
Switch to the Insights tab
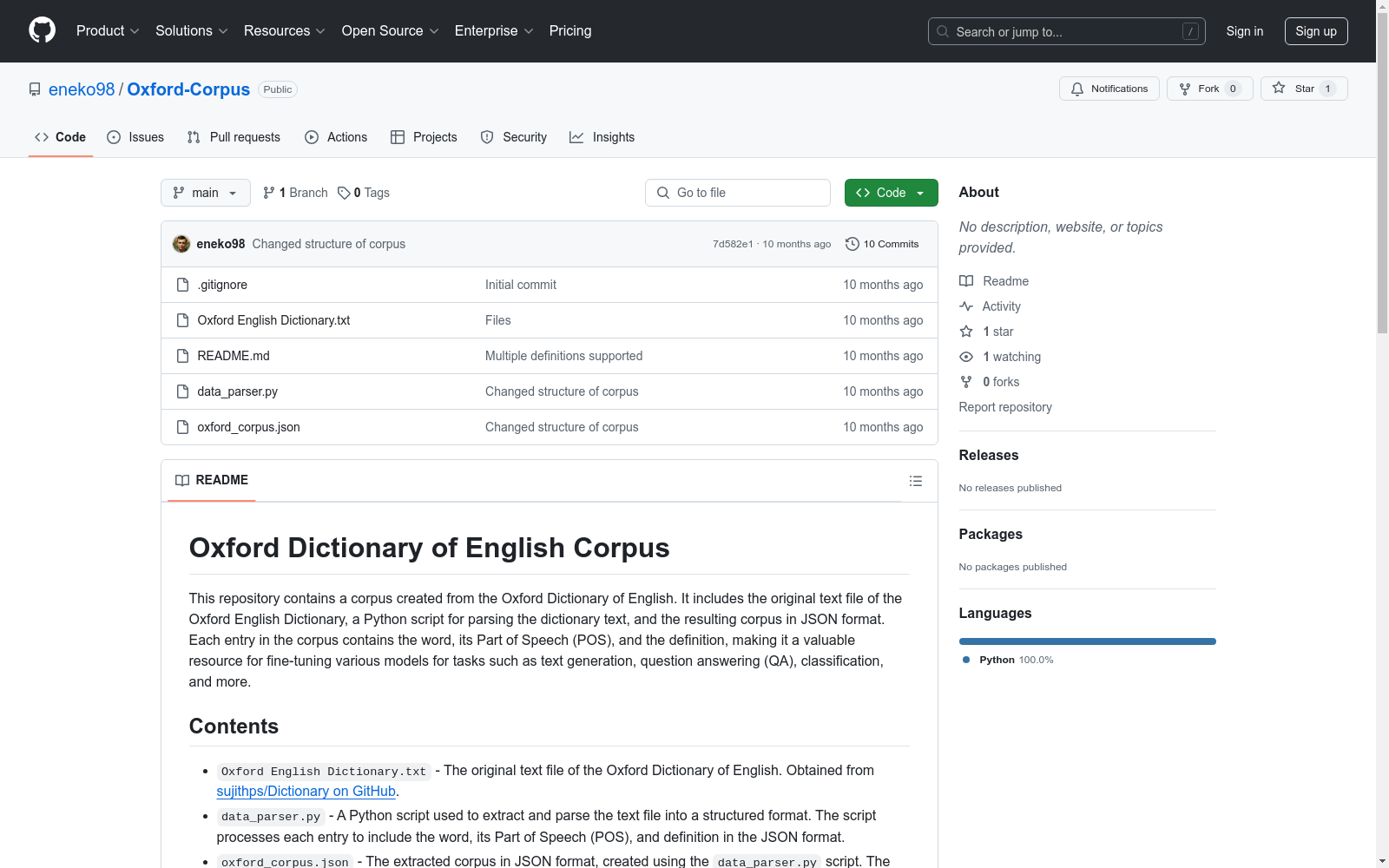602,137
